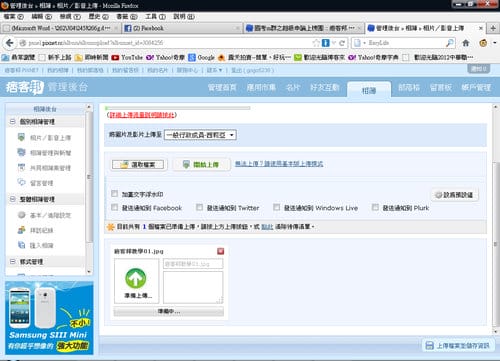Open the YouTube bookmark

coord(127,57)
